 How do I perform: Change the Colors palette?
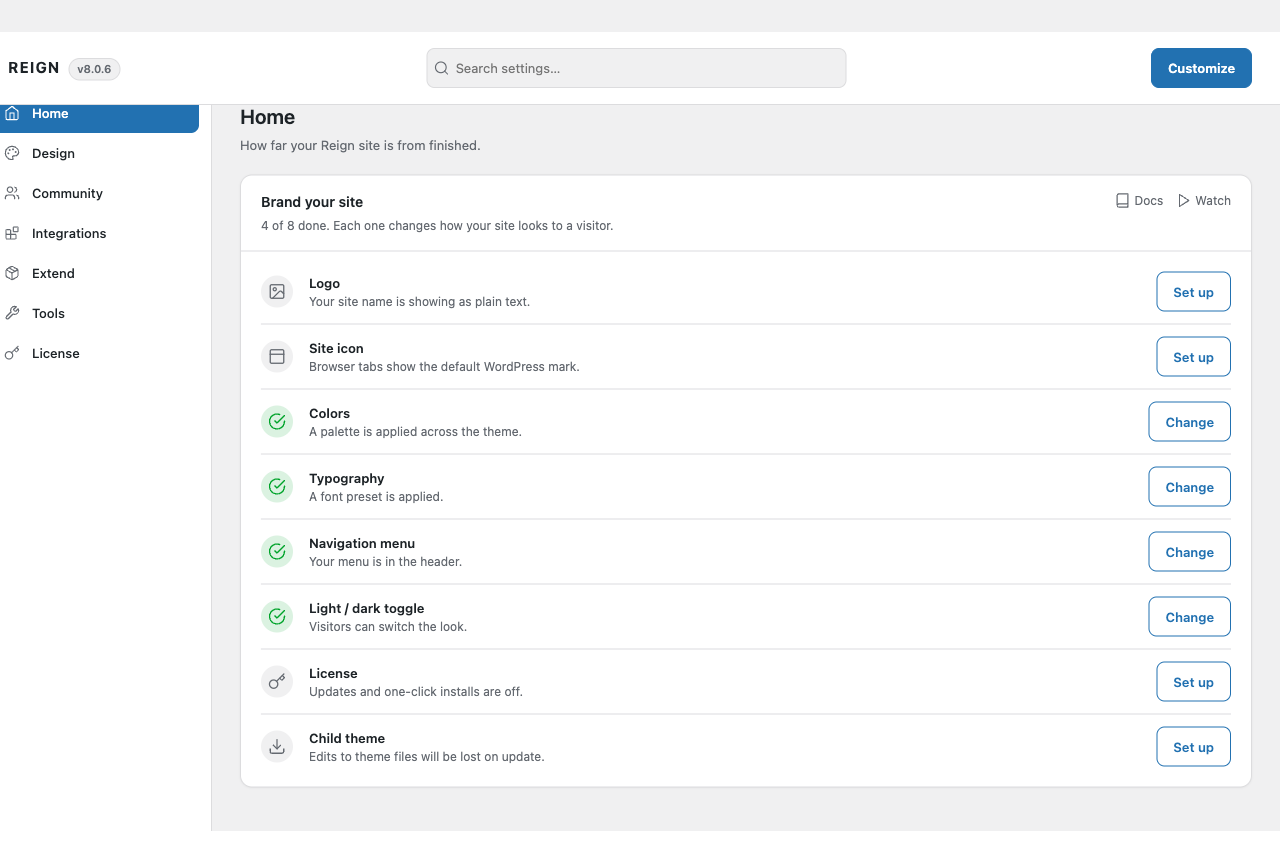click(x=1189, y=422)
